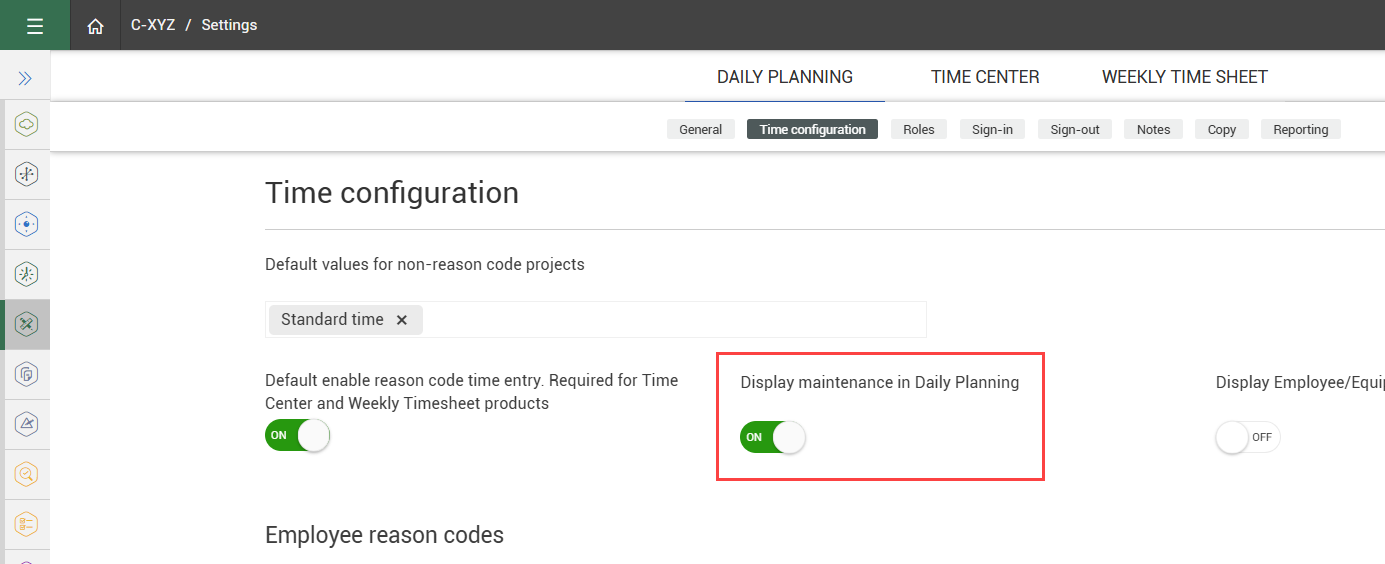Screen dimensions: 1385x564
Task: Open the default values combo box
Action: tap(670, 320)
